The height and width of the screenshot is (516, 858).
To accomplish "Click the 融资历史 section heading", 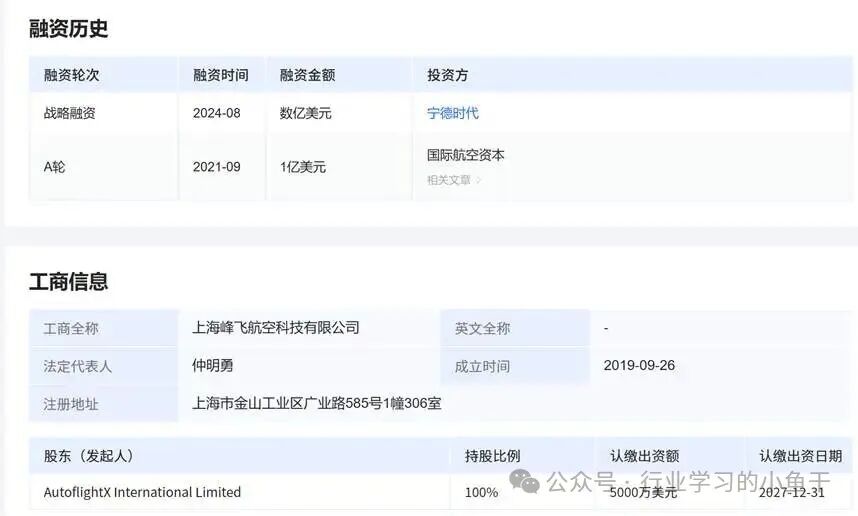I will (68, 28).
